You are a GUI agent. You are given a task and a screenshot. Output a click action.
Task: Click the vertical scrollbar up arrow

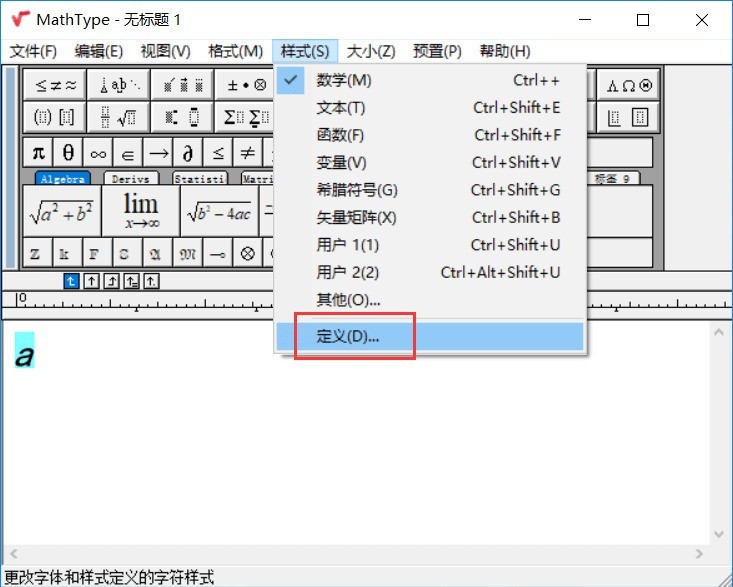click(719, 332)
